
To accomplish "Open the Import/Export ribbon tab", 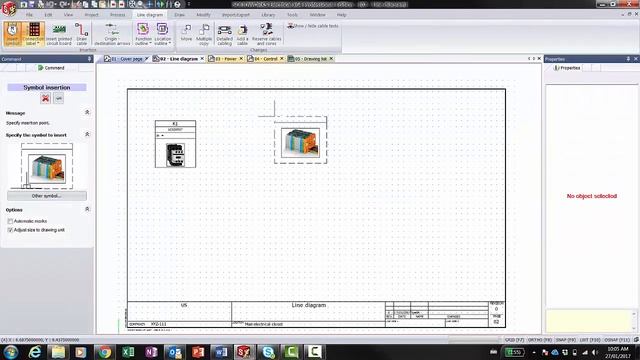I will point(236,15).
